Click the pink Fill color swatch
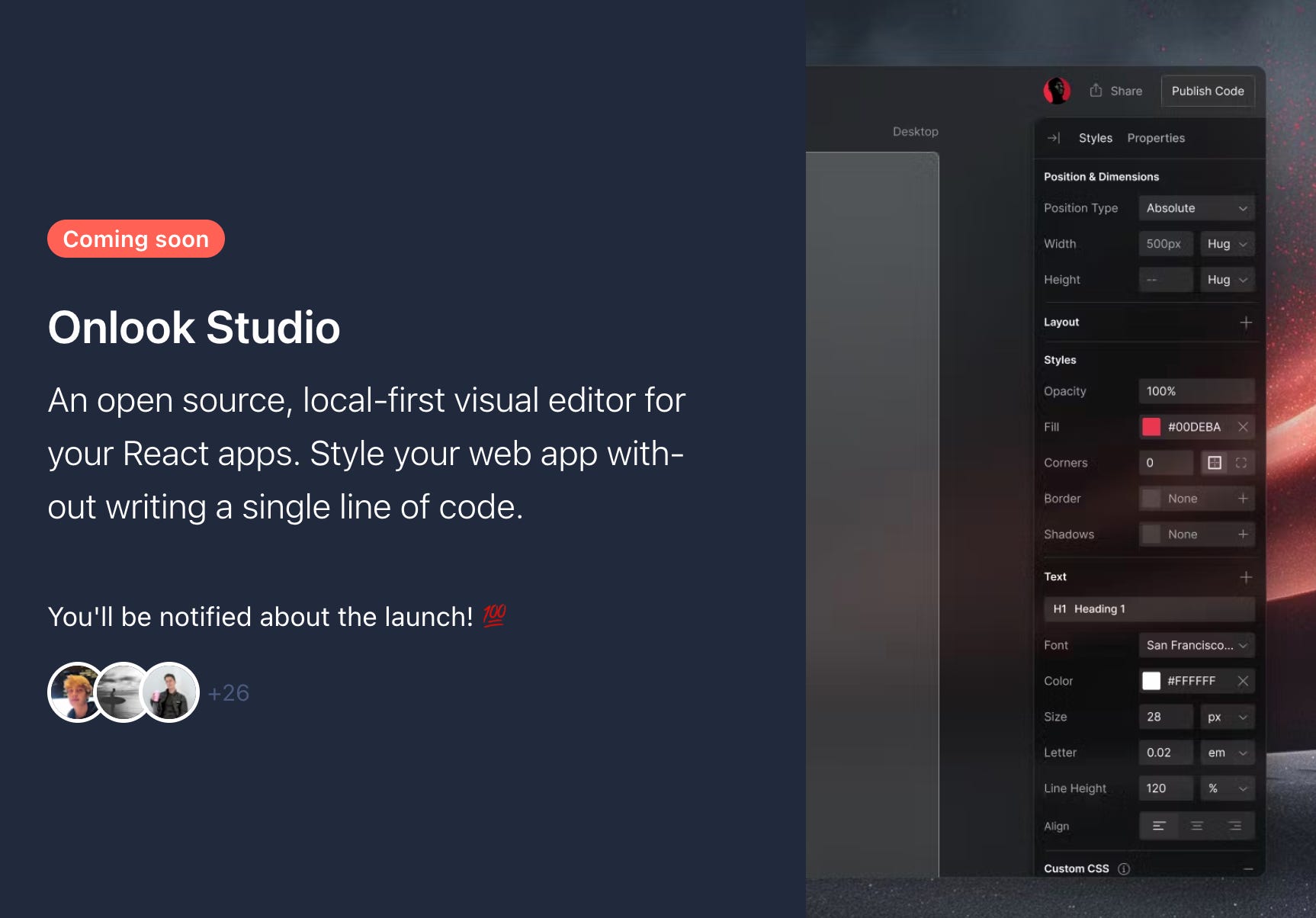 tap(1151, 427)
